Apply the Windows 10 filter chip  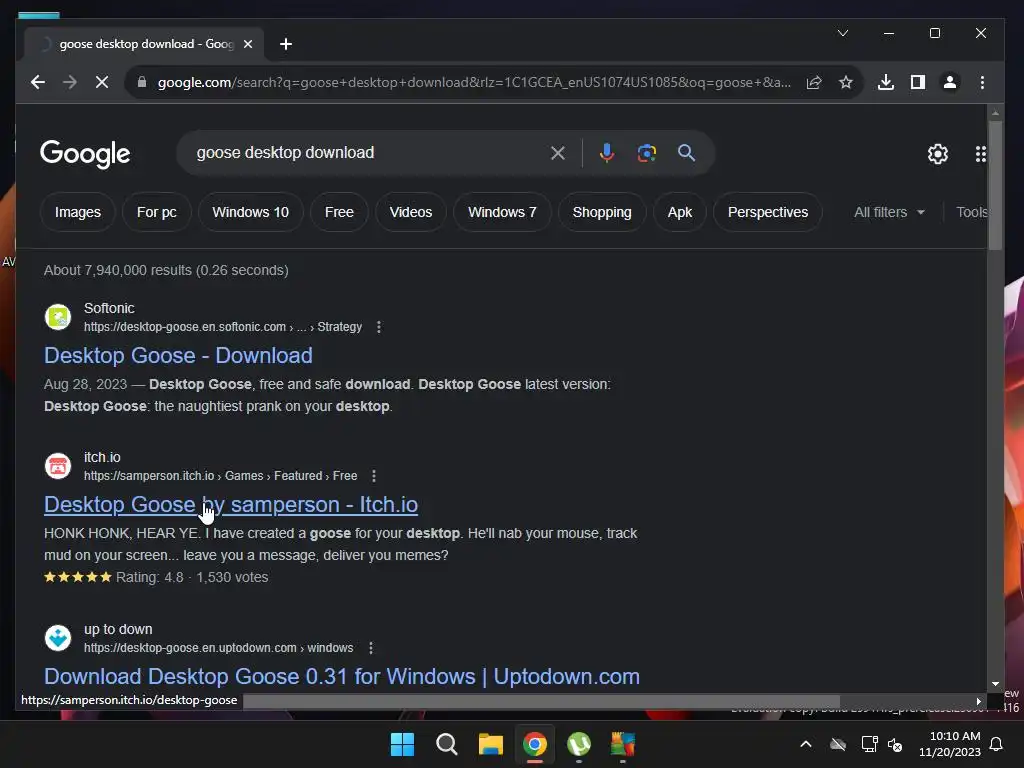click(x=250, y=212)
